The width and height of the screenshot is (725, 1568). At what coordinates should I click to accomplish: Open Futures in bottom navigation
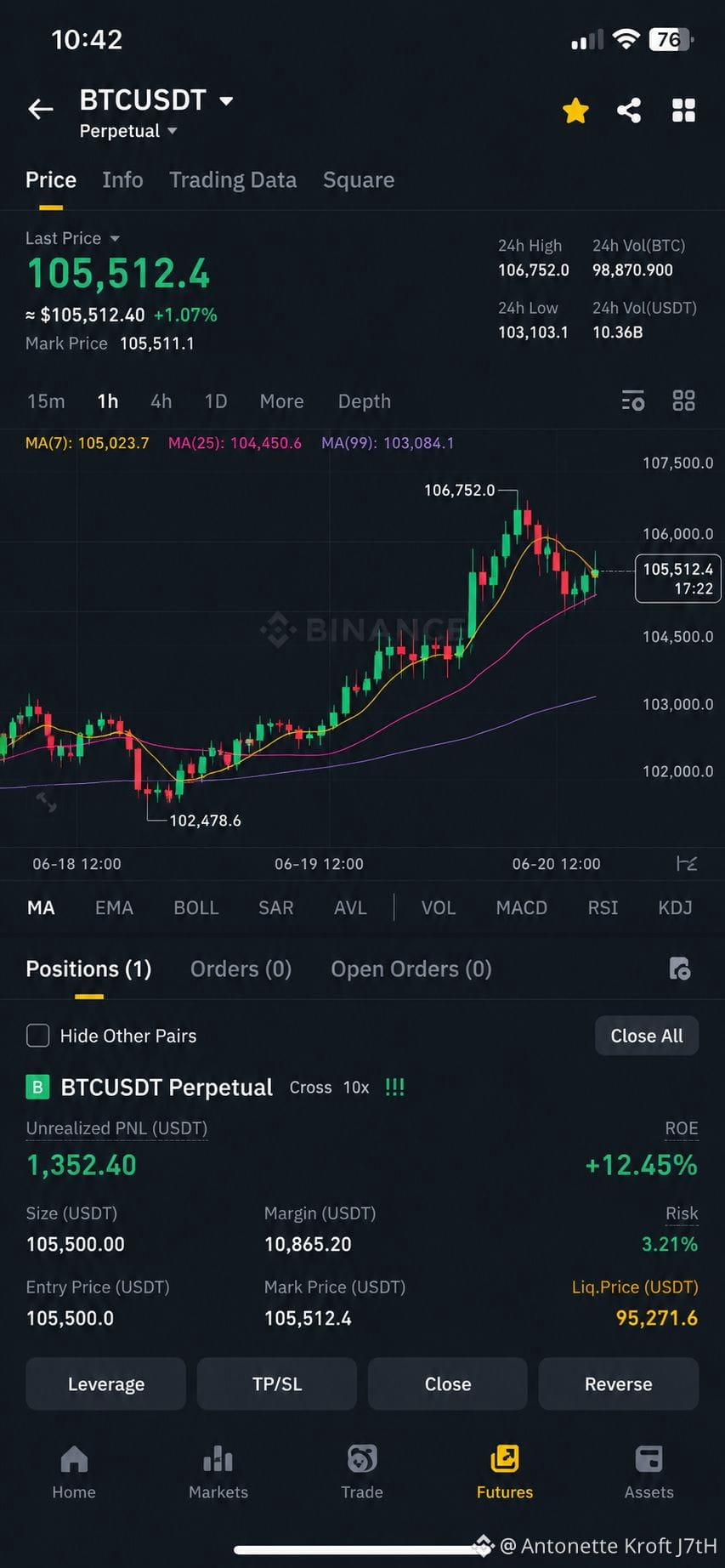(x=505, y=1473)
